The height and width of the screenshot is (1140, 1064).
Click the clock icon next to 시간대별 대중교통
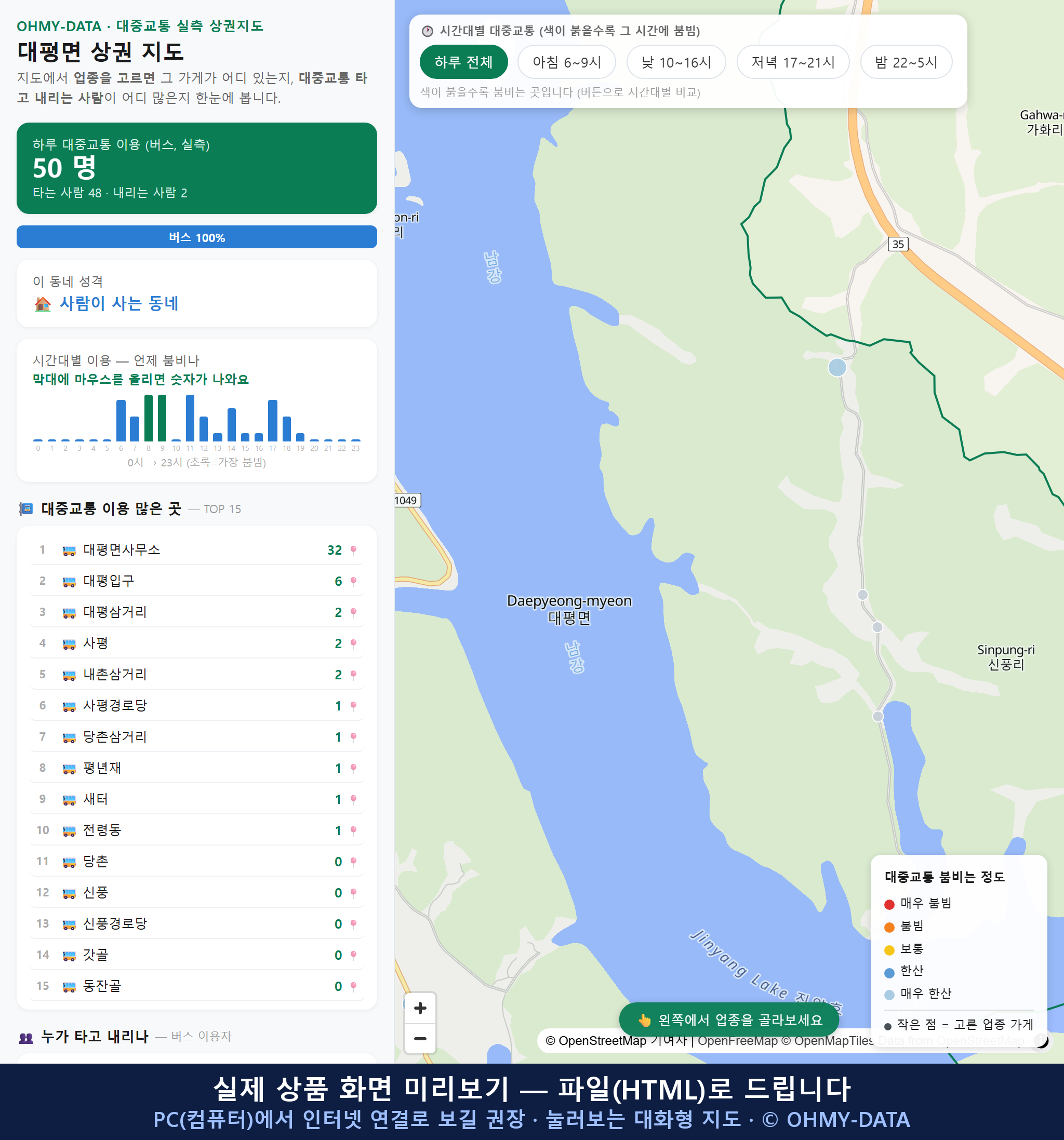[428, 31]
